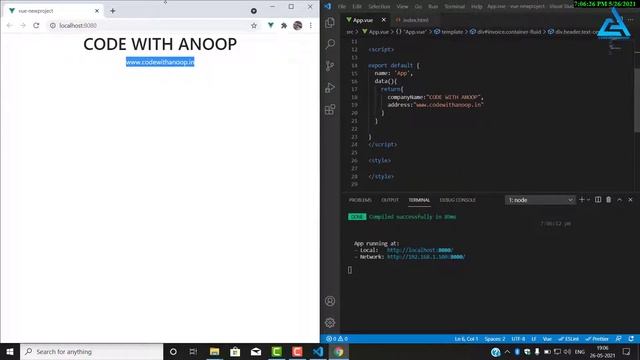Viewport: 640px width, 360px height.
Task: Open the Chrome profile avatar
Action: (298, 25)
